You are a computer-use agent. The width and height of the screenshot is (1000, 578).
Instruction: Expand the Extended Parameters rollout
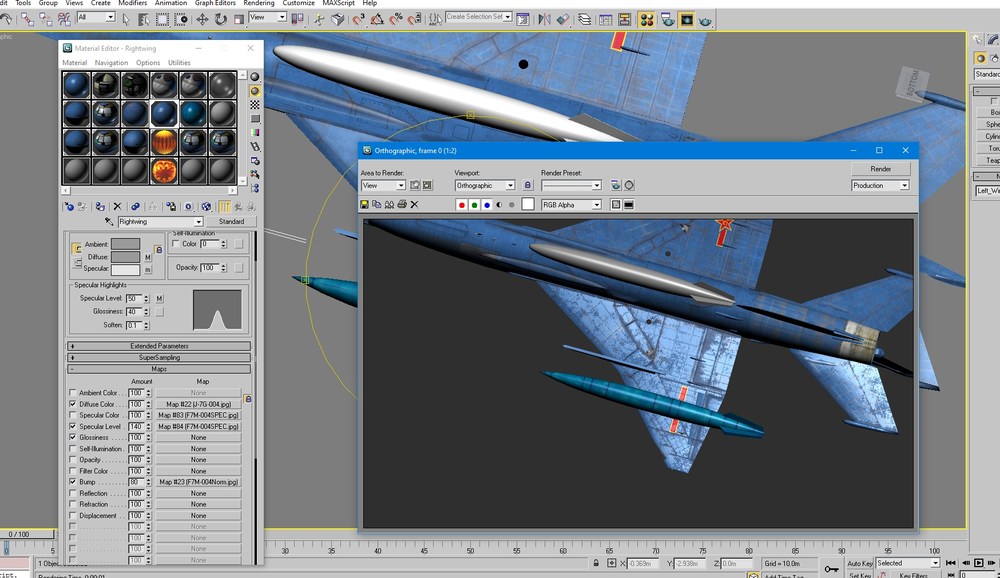tap(159, 346)
